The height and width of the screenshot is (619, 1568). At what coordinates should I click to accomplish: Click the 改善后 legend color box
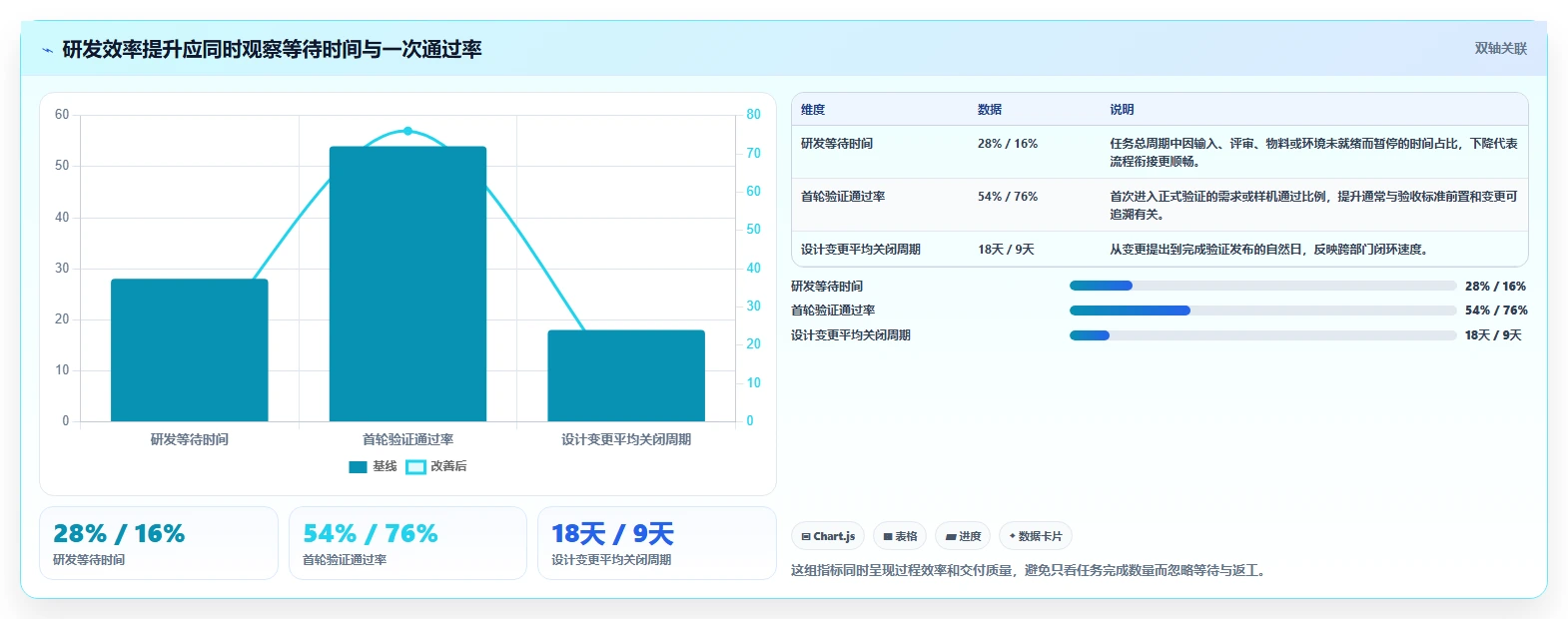pyautogui.click(x=415, y=467)
